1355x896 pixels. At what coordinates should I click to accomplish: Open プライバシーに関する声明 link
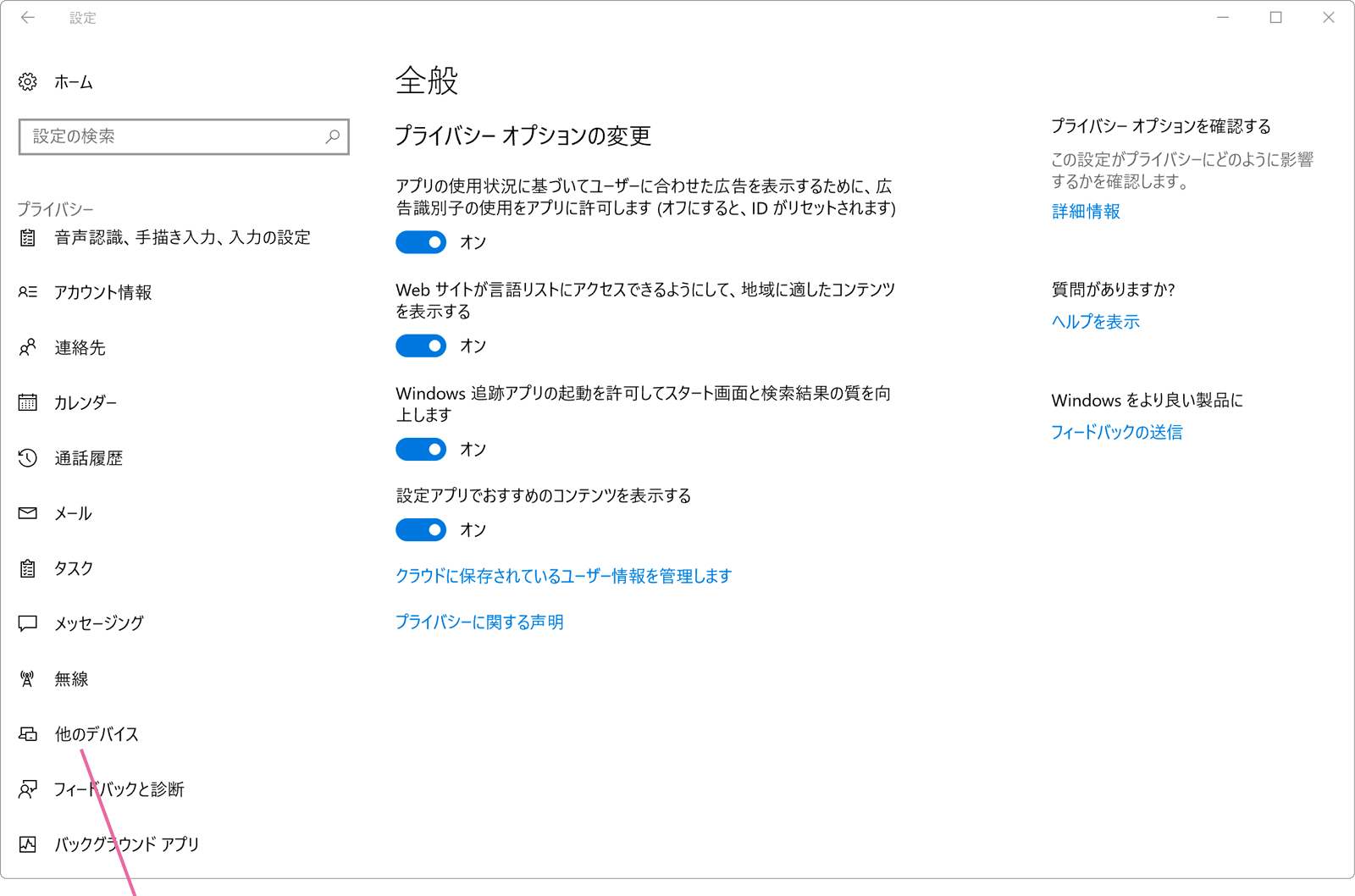tap(479, 622)
